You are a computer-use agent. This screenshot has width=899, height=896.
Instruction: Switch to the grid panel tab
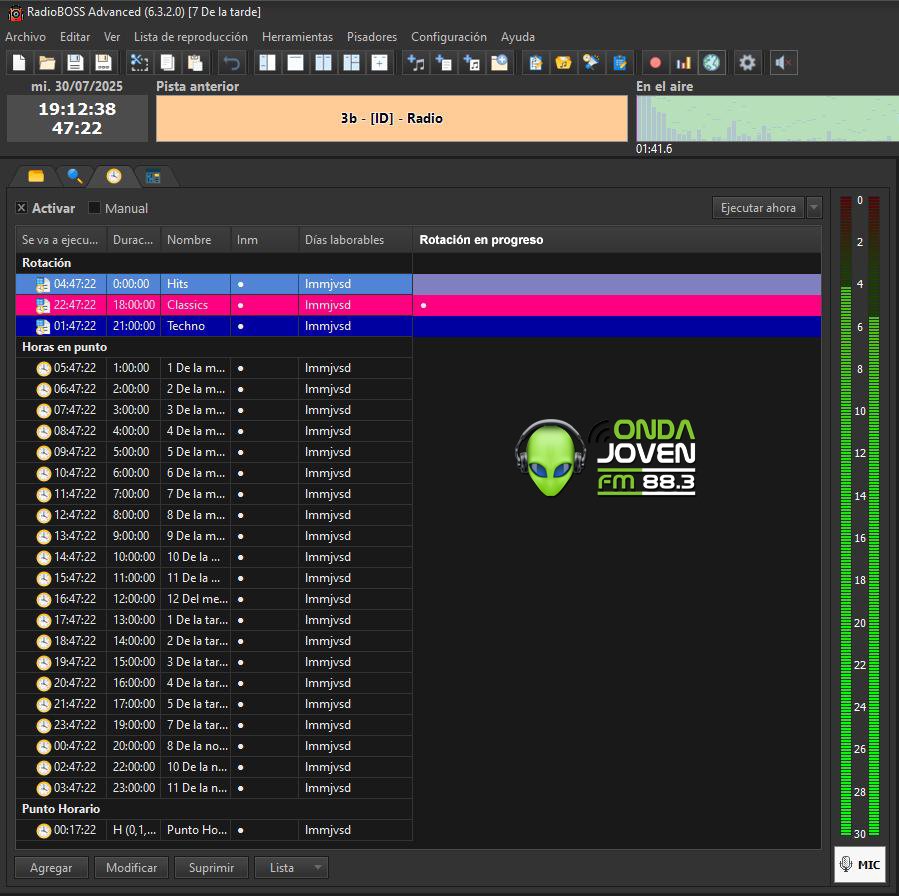(x=153, y=177)
